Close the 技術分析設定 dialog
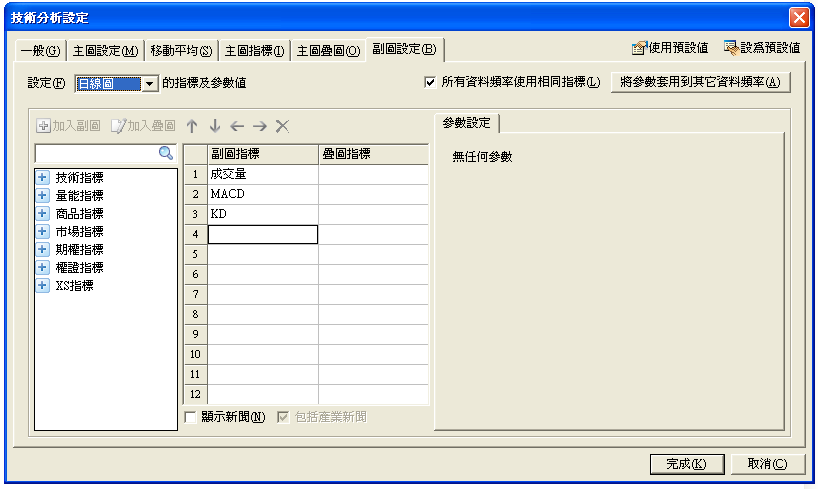Screen dimensions: 818x489 click(799, 17)
